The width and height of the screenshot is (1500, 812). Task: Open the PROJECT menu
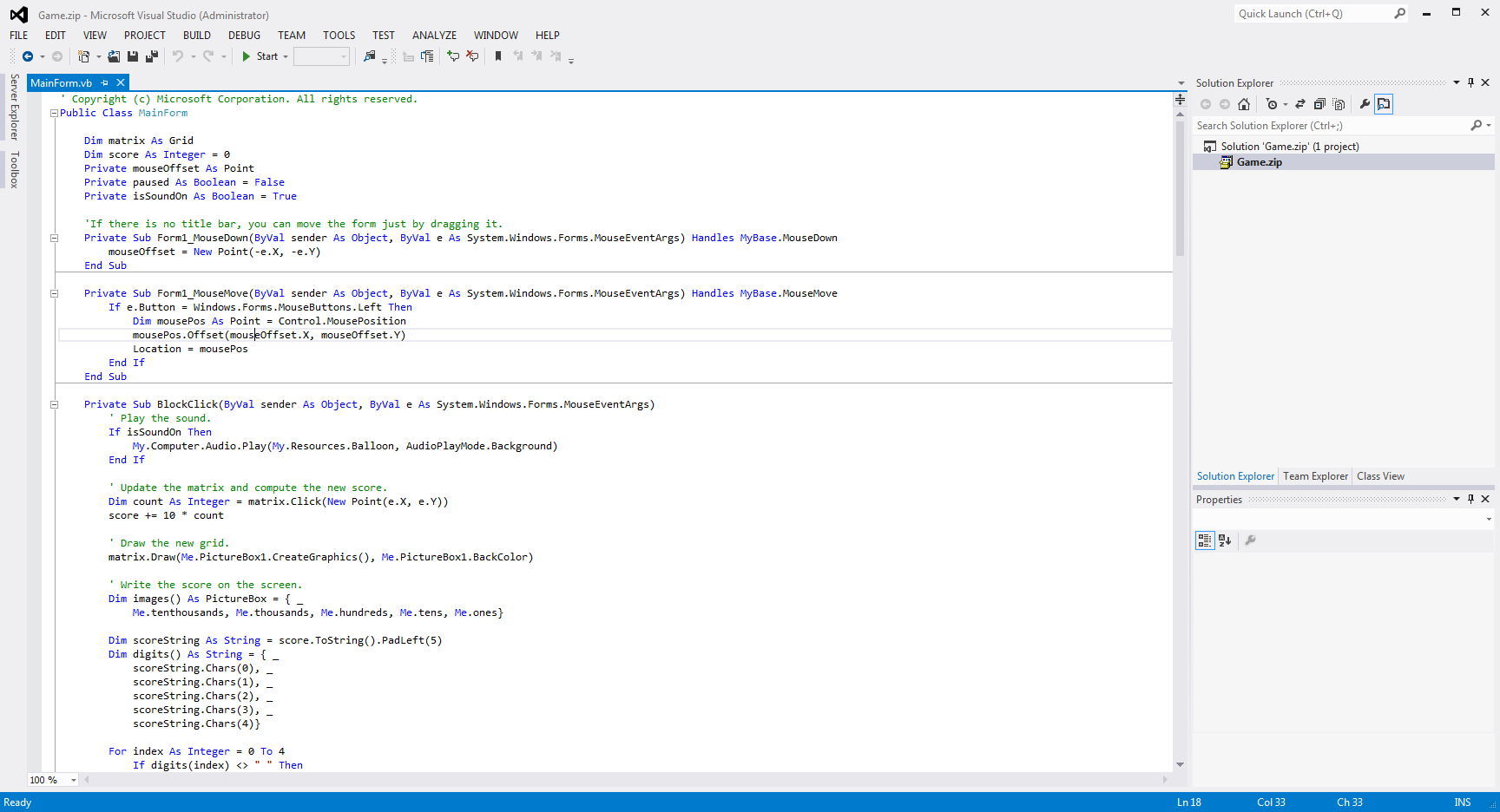144,36
